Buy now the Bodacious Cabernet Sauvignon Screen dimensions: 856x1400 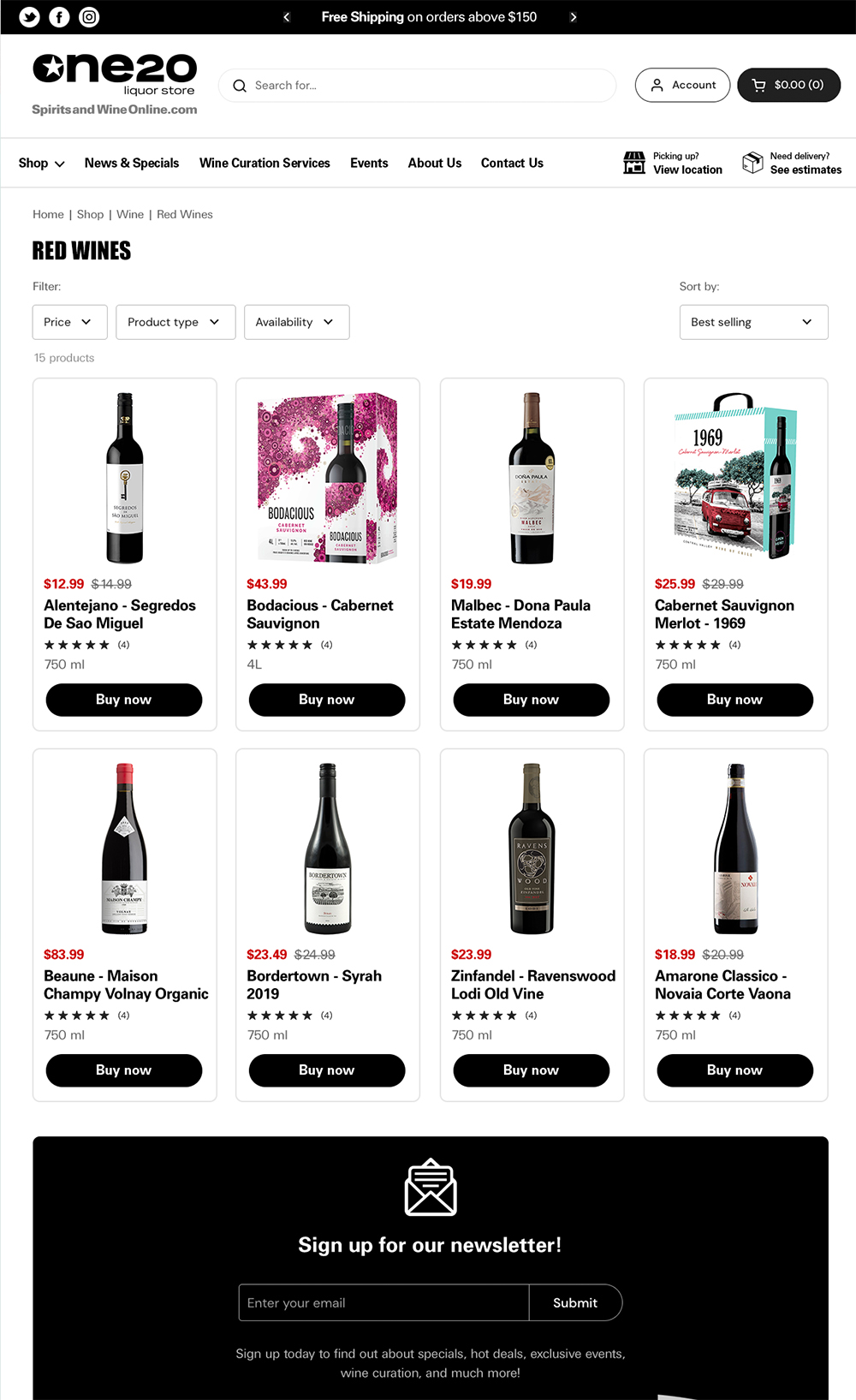(327, 700)
